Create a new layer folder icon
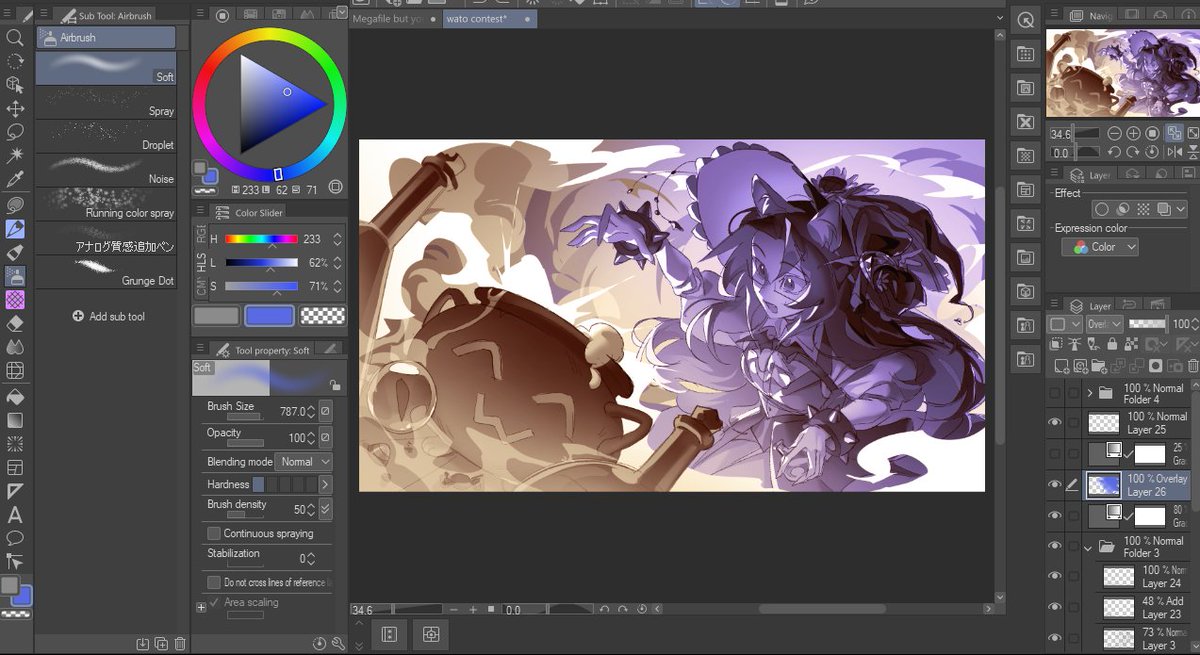The width and height of the screenshot is (1200, 655). point(1098,366)
